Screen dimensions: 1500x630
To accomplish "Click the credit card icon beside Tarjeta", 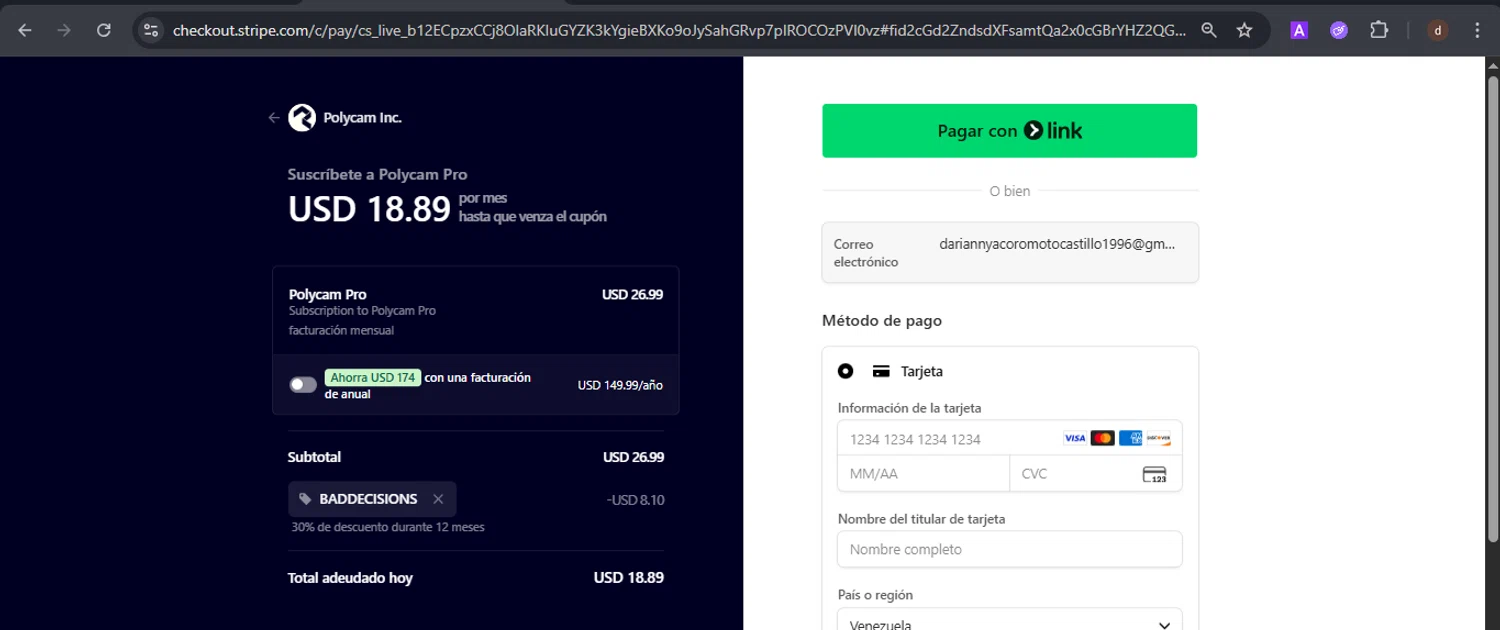I will [881, 371].
